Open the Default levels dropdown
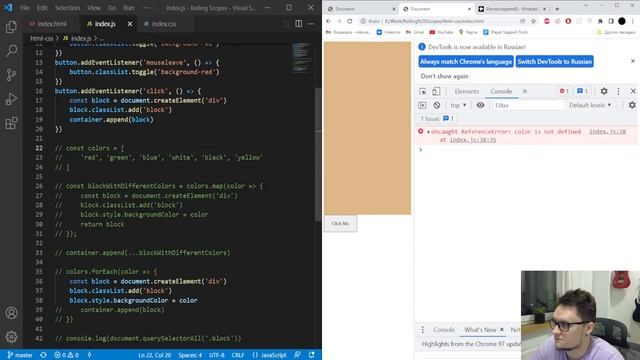640x360 pixels. pyautogui.click(x=590, y=105)
